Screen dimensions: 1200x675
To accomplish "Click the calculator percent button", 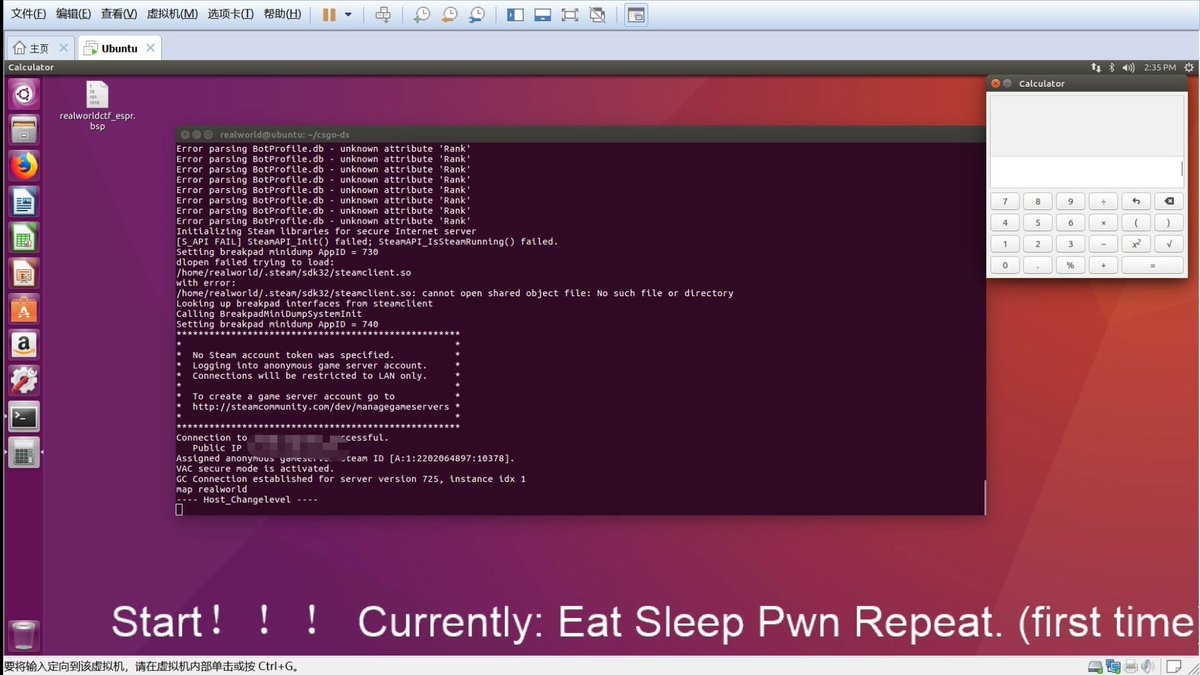I will click(1070, 265).
